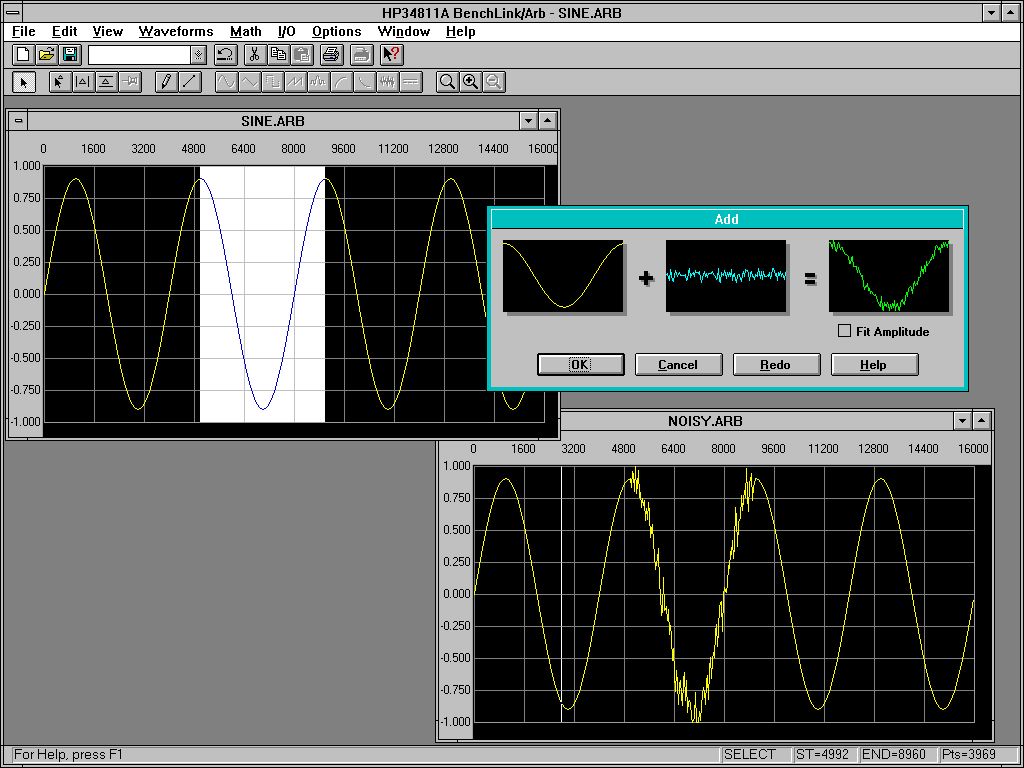
Task: Open the Waveforms menu
Action: click(176, 31)
